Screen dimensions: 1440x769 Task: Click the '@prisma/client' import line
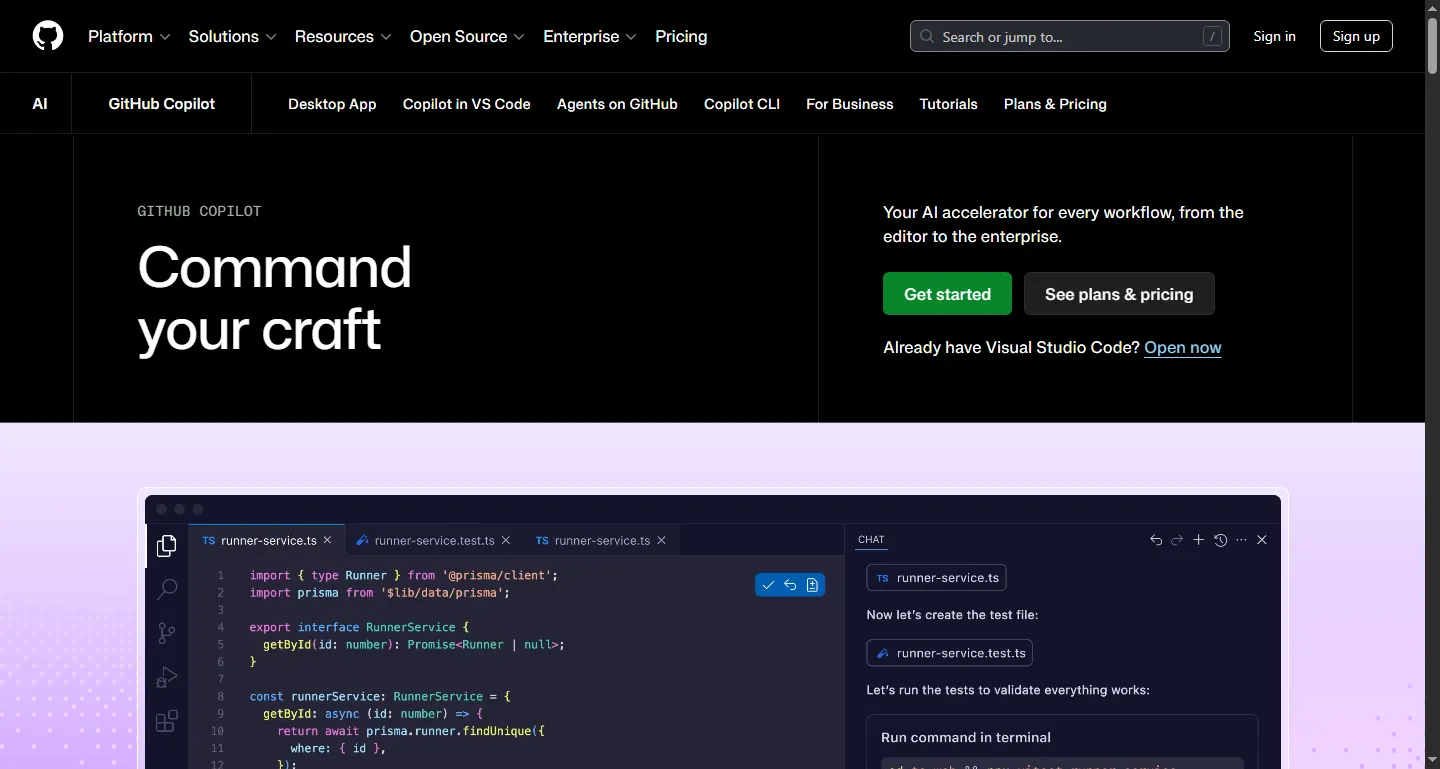pyautogui.click(x=404, y=576)
